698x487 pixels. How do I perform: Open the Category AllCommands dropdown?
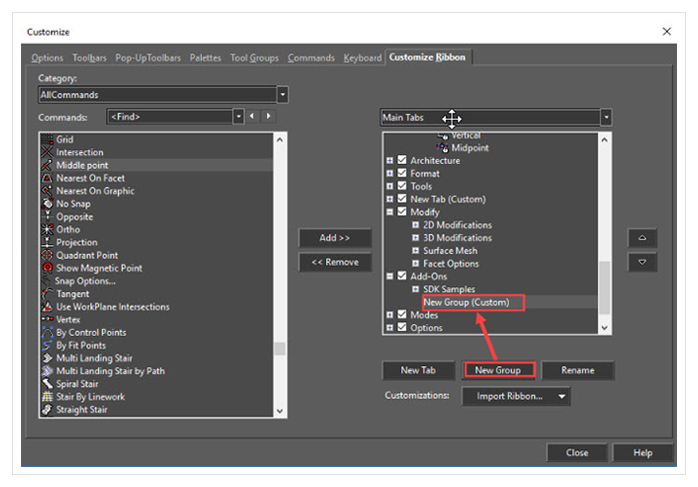click(x=283, y=94)
